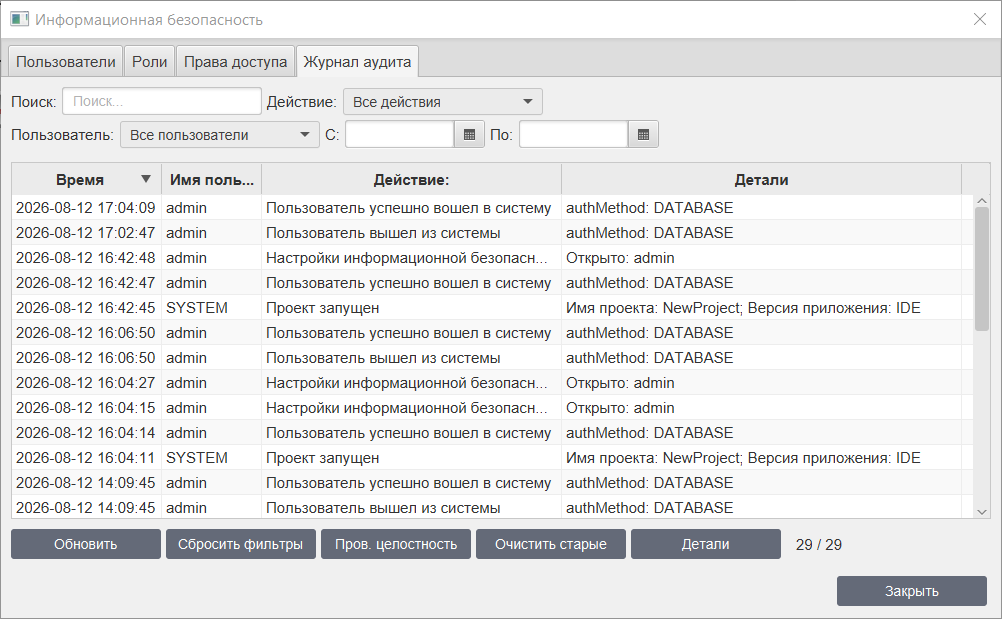This screenshot has height=619, width=1002.
Task: Click the 29 / 29 record counter
Action: (x=819, y=545)
